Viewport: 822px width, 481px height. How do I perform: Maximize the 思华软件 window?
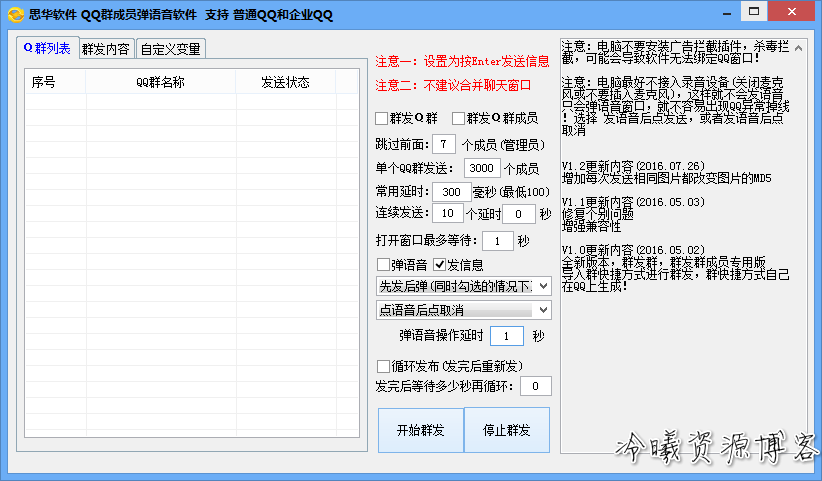pyautogui.click(x=754, y=12)
